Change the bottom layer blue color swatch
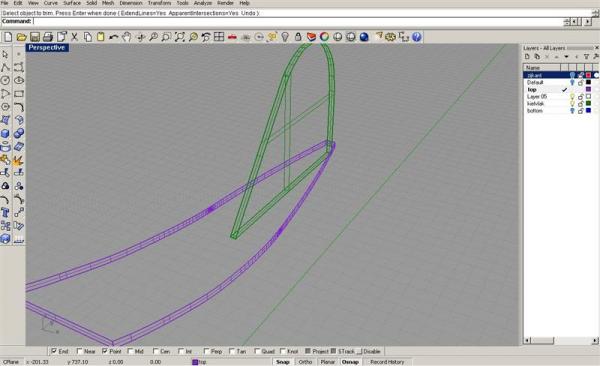This screenshot has width=600, height=366. 589,111
